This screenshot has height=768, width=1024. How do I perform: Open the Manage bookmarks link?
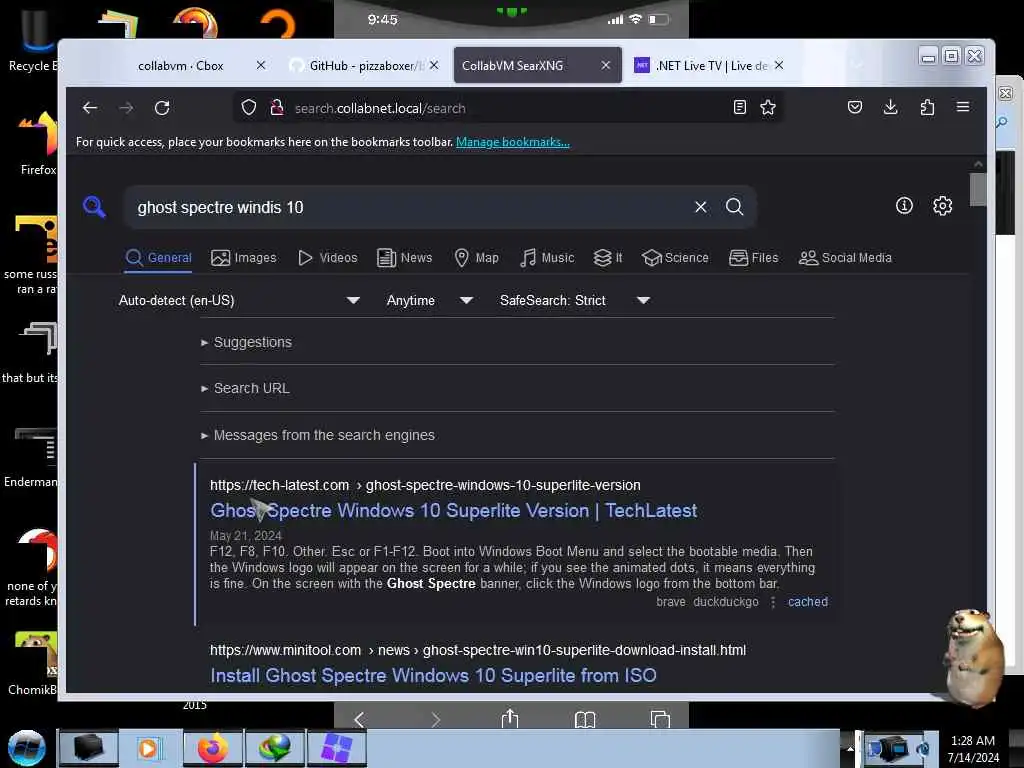click(513, 142)
